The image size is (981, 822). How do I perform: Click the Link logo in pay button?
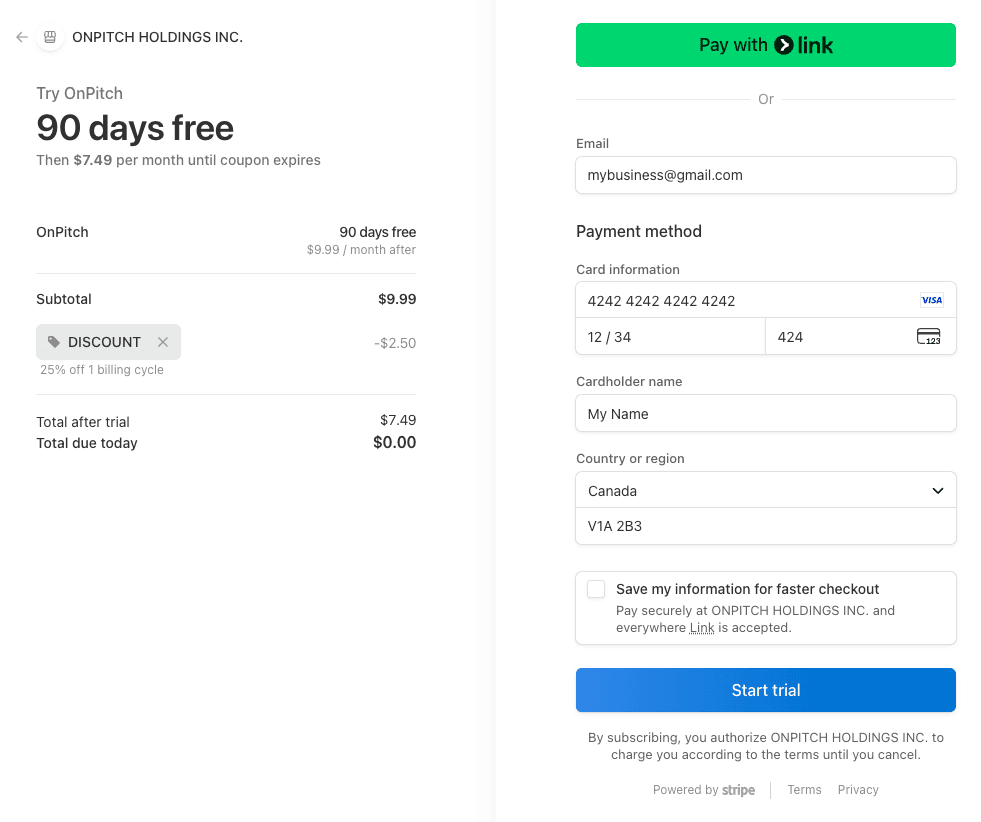tap(804, 45)
